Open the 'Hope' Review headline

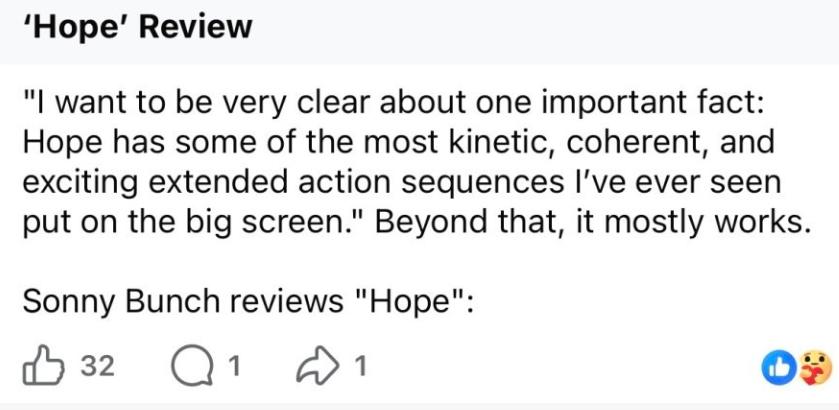click(138, 27)
